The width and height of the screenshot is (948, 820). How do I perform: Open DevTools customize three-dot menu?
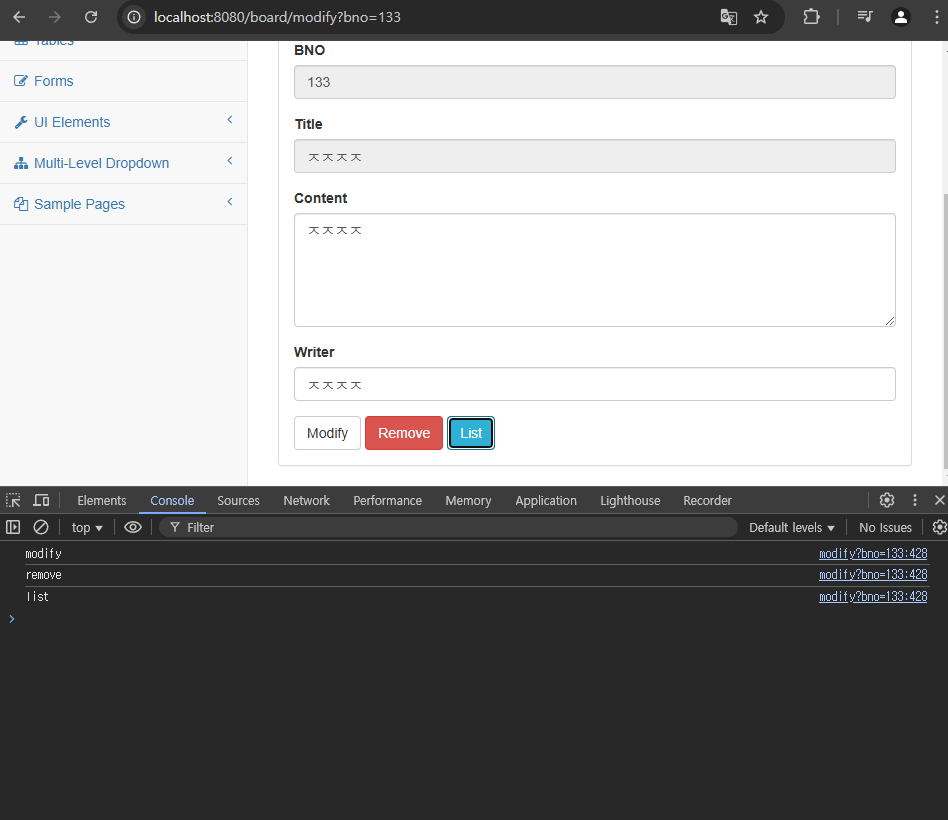click(x=915, y=500)
